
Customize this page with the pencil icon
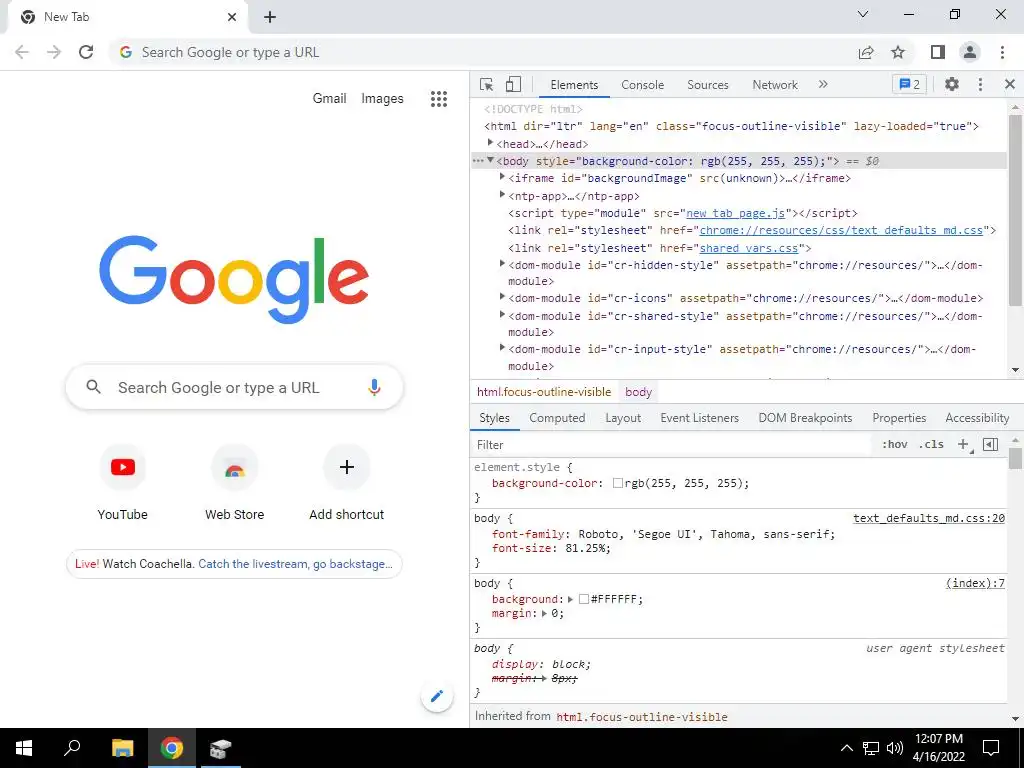(x=437, y=696)
